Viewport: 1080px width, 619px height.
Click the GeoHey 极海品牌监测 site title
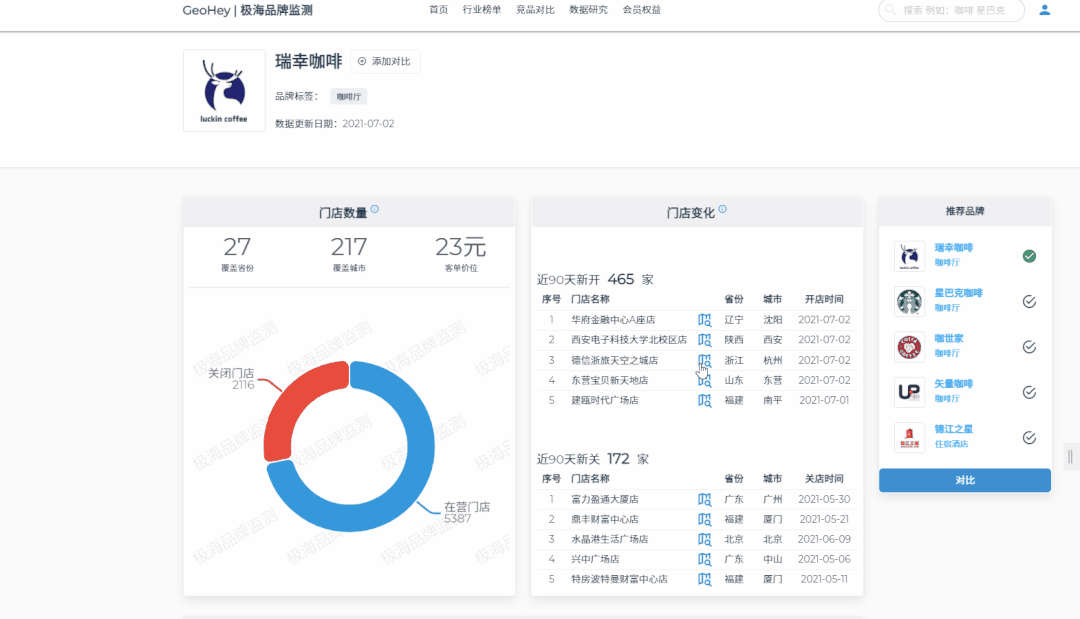[x=247, y=10]
